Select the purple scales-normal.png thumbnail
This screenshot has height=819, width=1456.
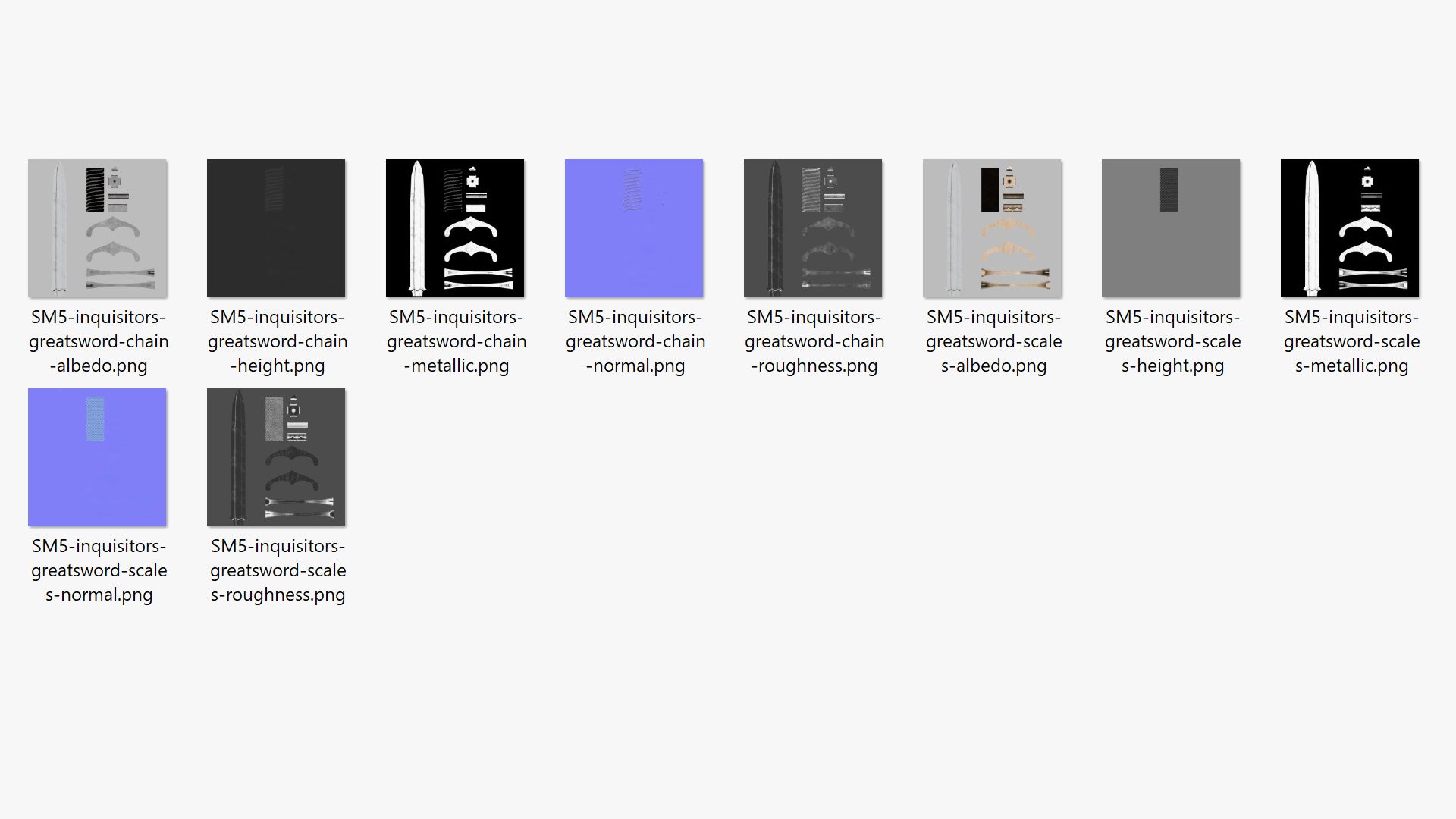[x=97, y=457]
